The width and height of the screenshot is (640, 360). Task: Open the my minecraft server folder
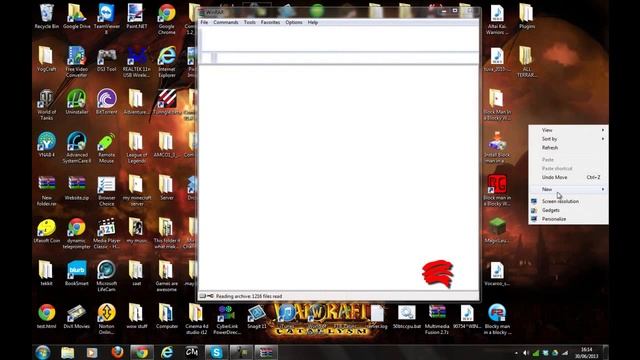click(136, 191)
